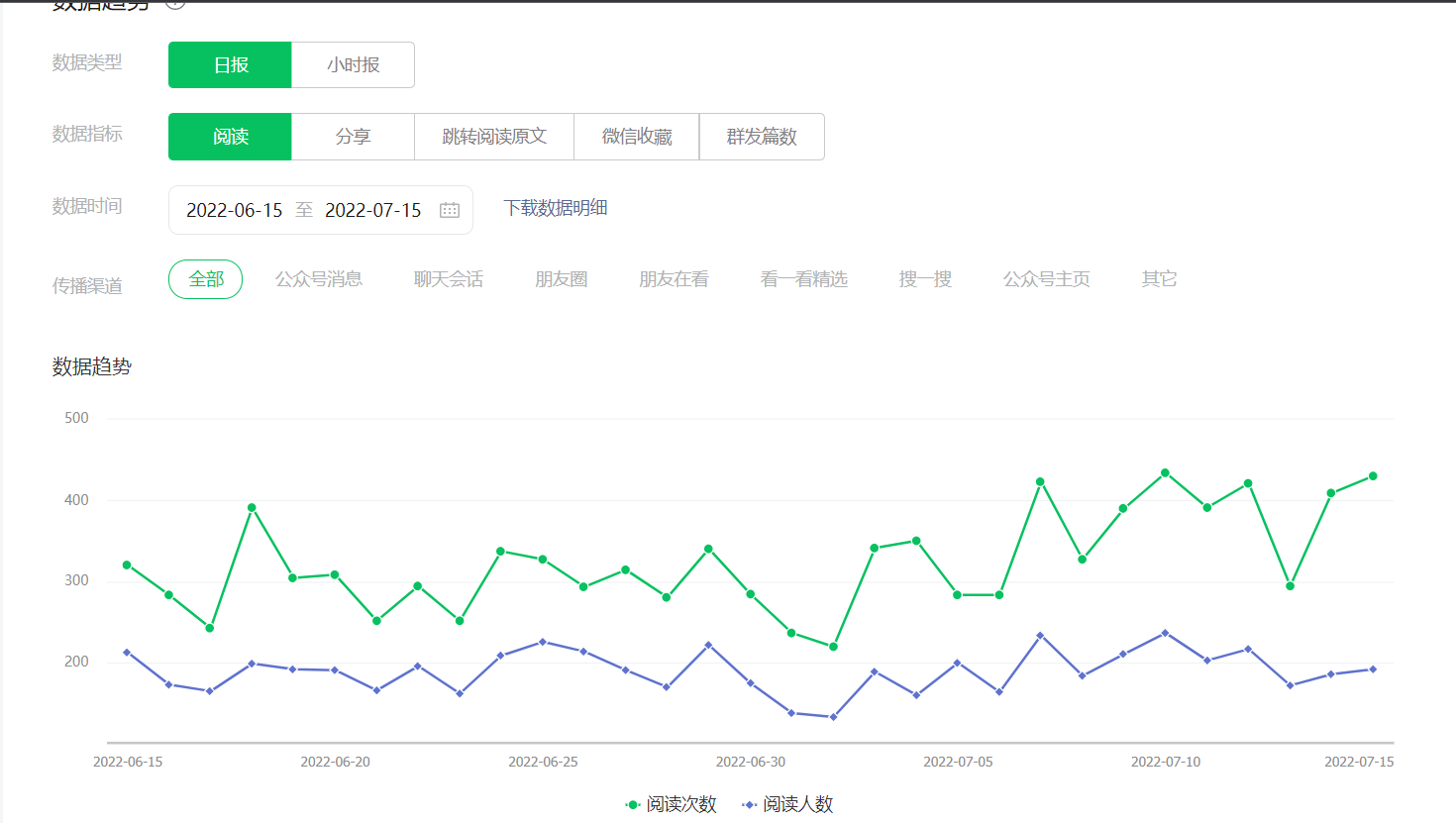Select the 全部 channel filter
This screenshot has height=823, width=1456.
[206, 279]
